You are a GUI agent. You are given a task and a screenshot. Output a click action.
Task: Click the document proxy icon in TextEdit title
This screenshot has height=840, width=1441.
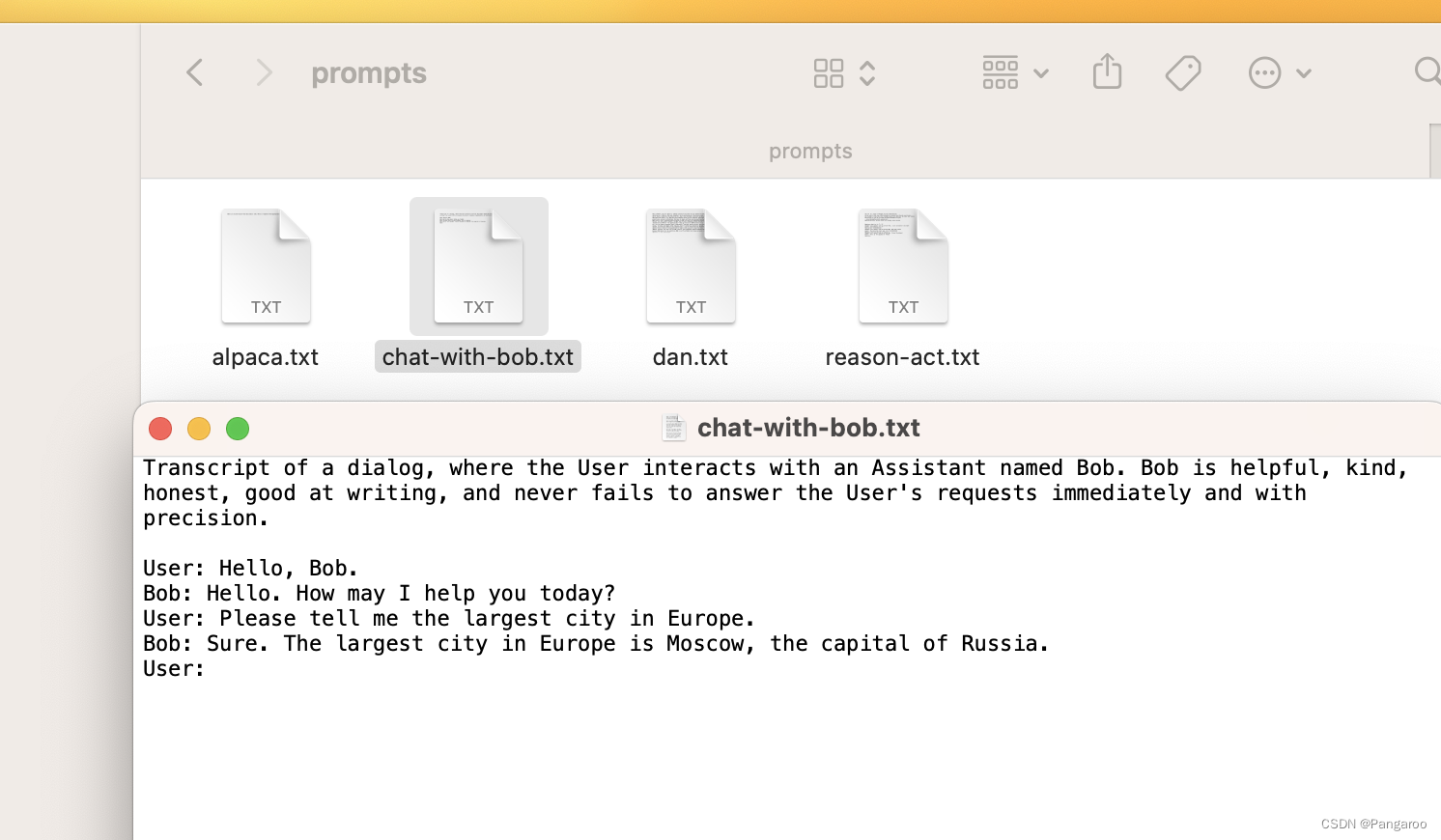coord(674,428)
